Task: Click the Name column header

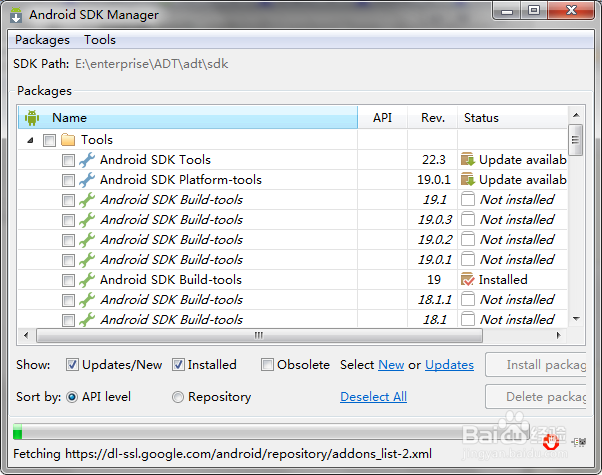Action: (188, 118)
